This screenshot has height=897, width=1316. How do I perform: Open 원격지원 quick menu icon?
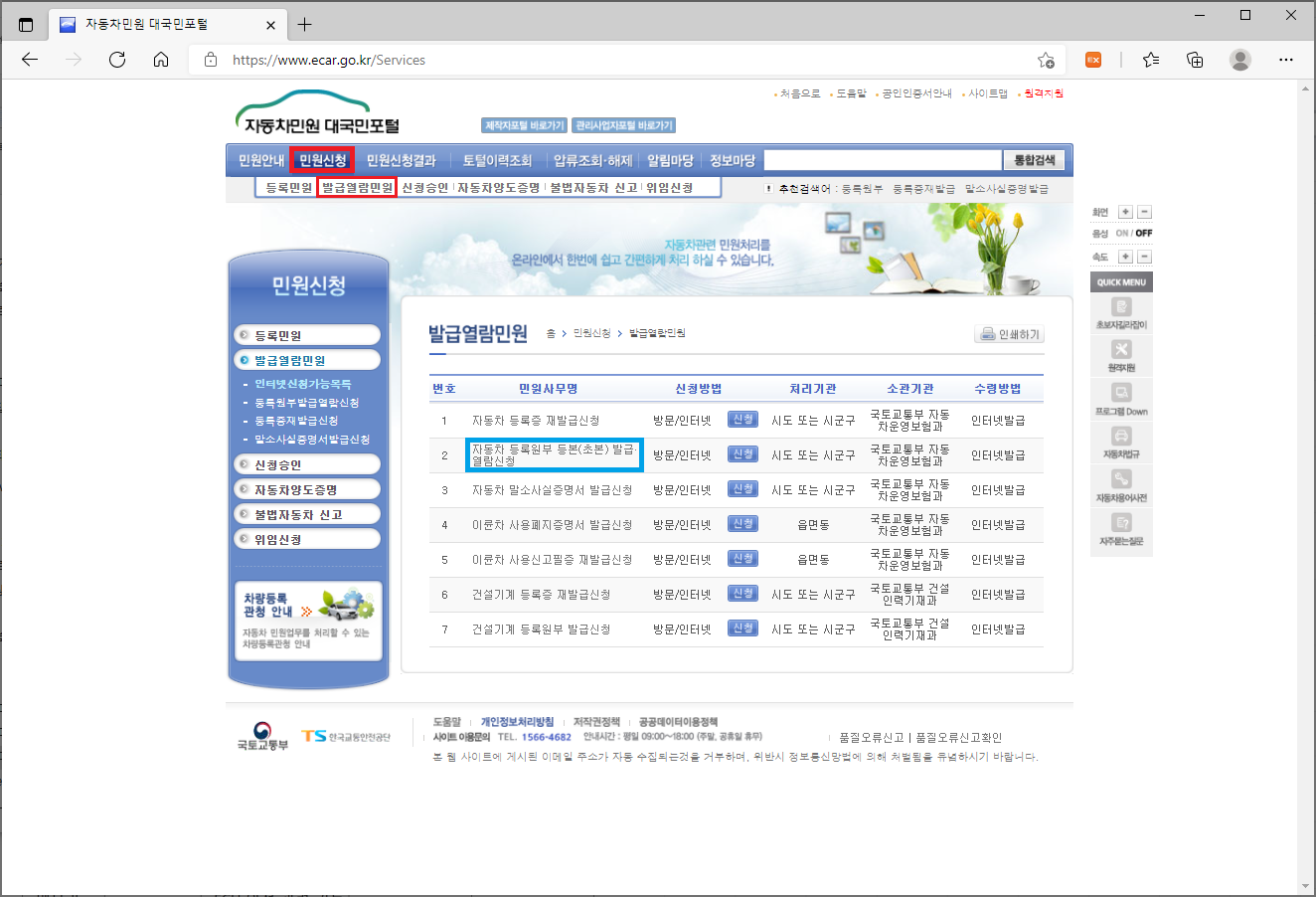pyautogui.click(x=1121, y=356)
